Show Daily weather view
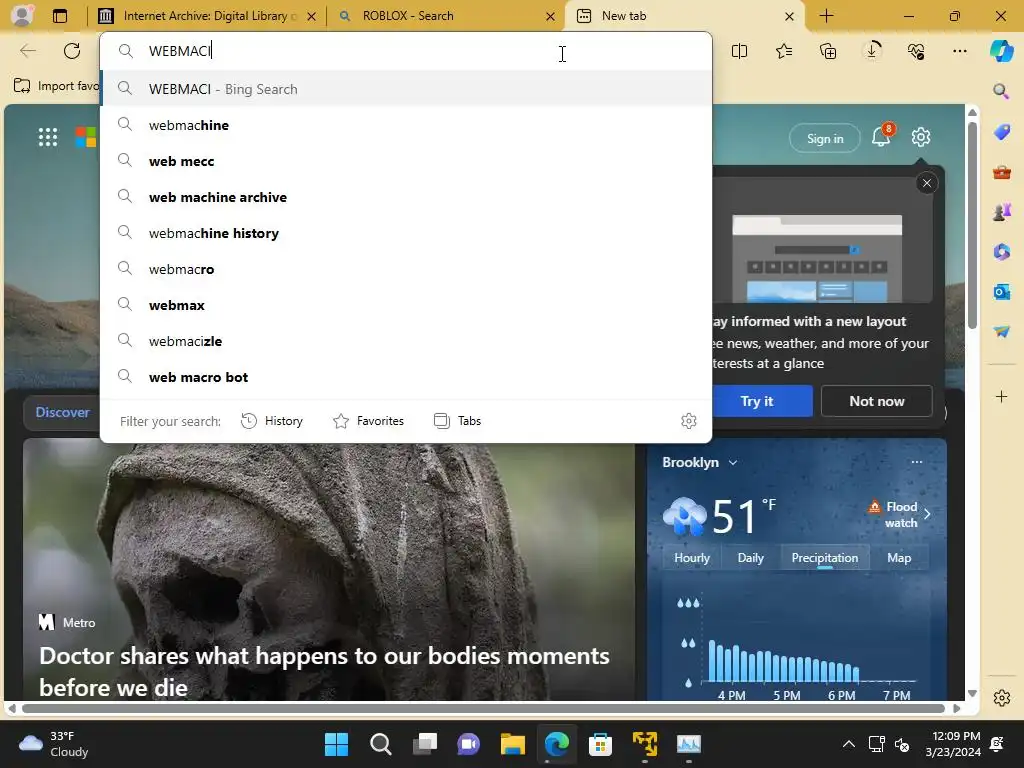Image resolution: width=1024 pixels, height=768 pixels. [750, 558]
